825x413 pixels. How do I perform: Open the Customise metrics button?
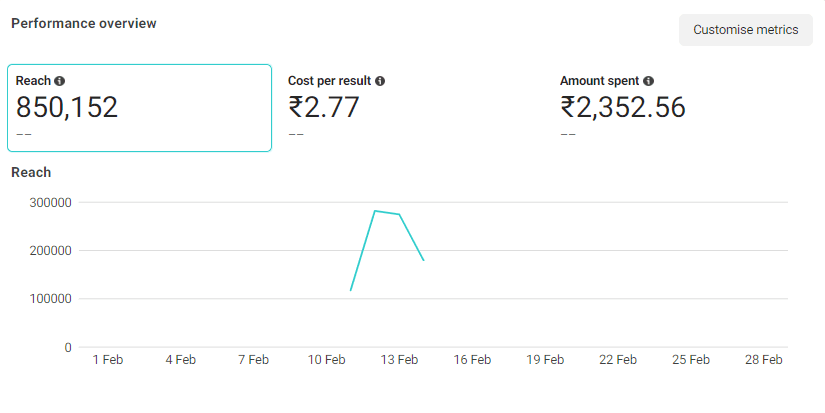coord(746,30)
